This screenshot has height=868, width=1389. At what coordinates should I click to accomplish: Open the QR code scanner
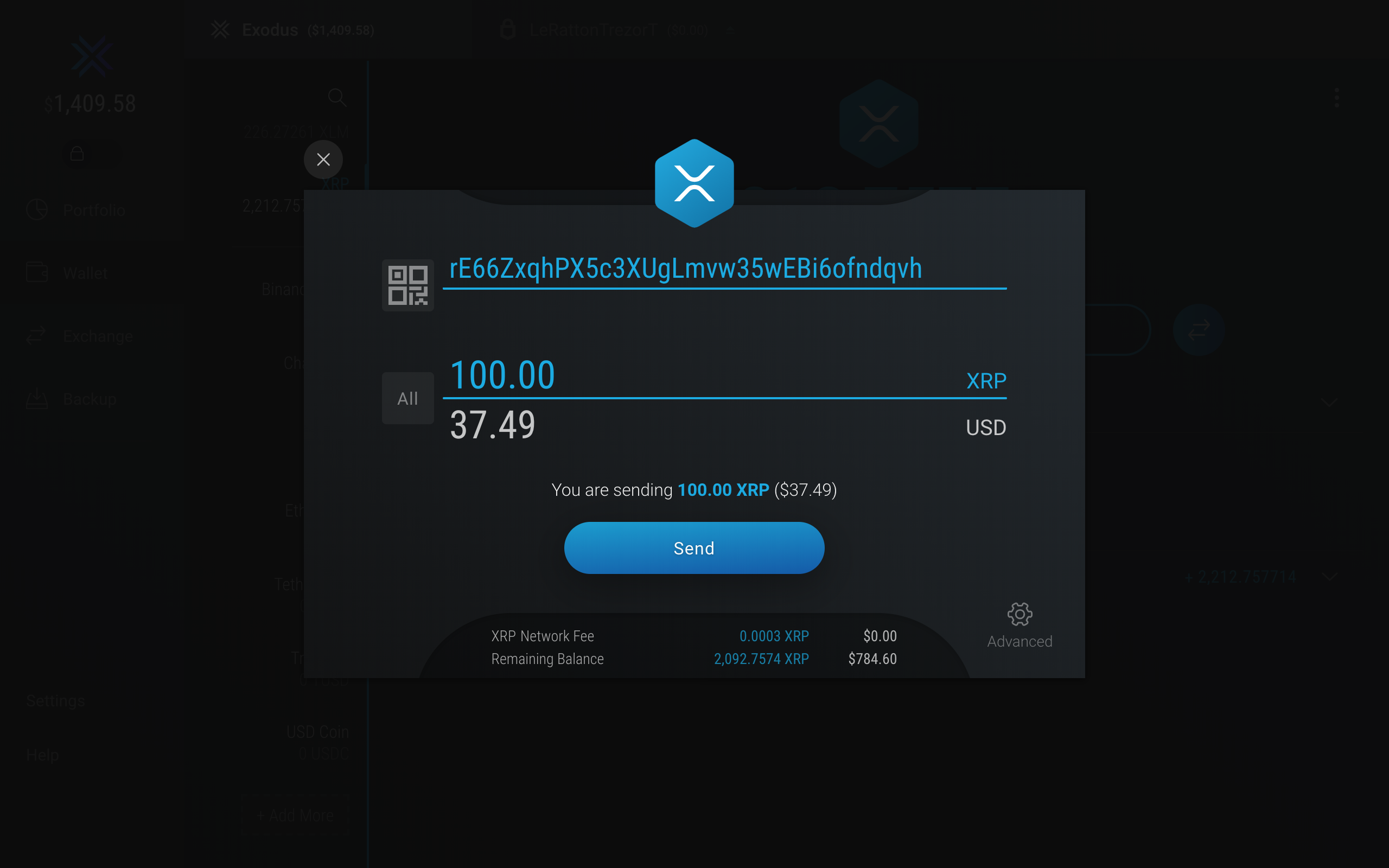click(x=407, y=285)
